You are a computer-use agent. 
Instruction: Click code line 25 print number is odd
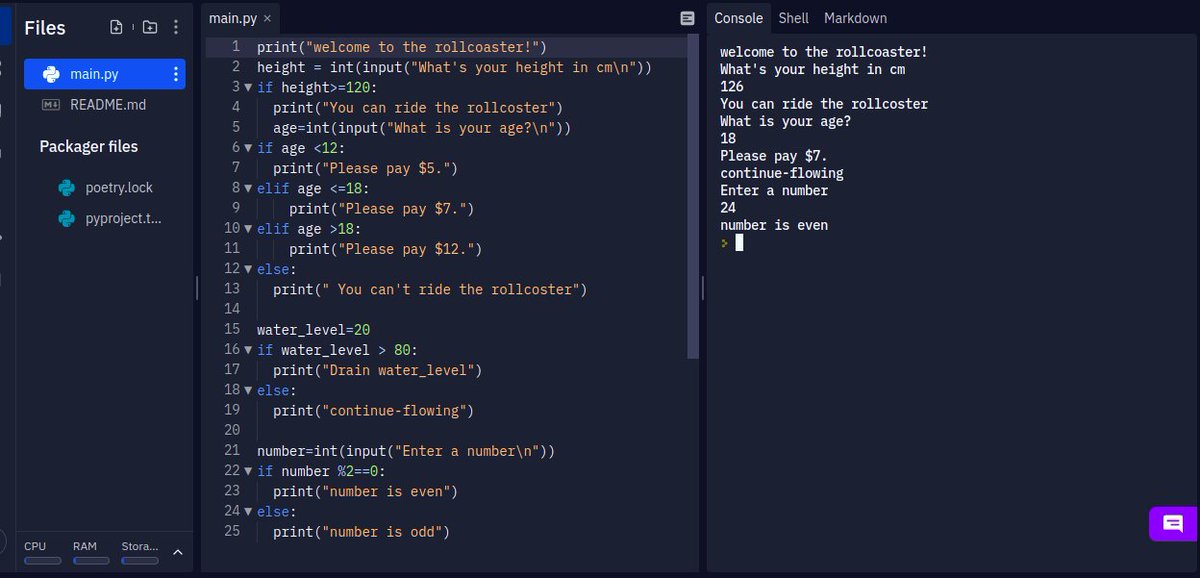coord(362,531)
